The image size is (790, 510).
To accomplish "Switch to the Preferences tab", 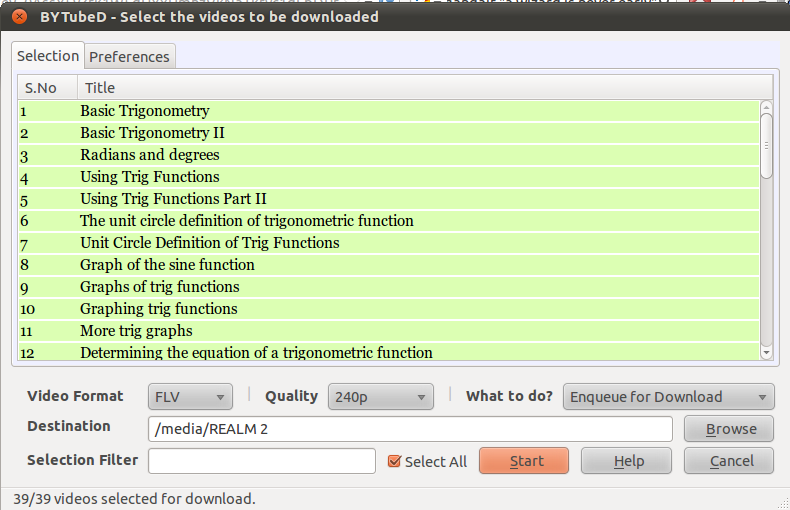I will click(129, 56).
